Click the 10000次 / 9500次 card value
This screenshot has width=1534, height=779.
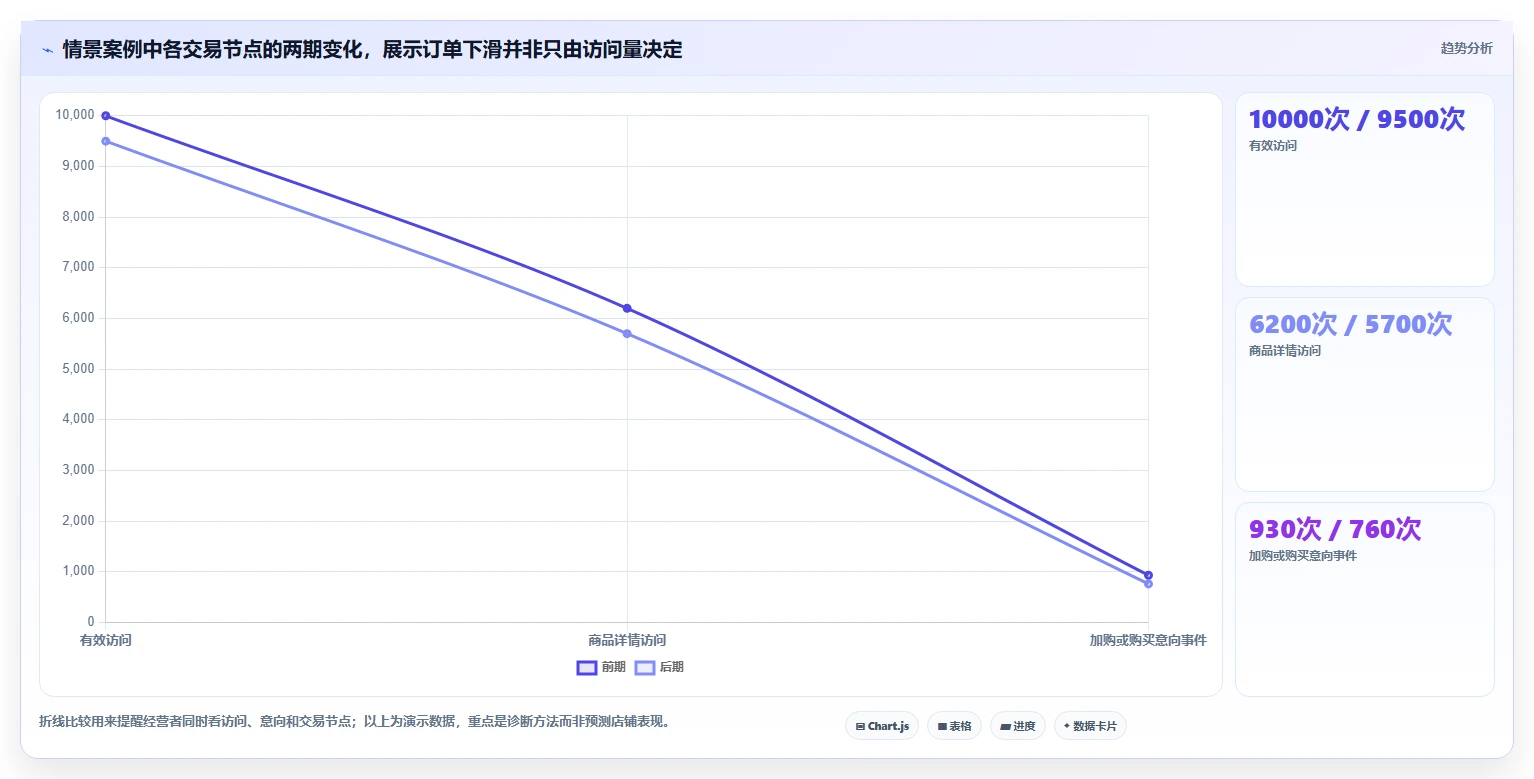coord(1357,119)
